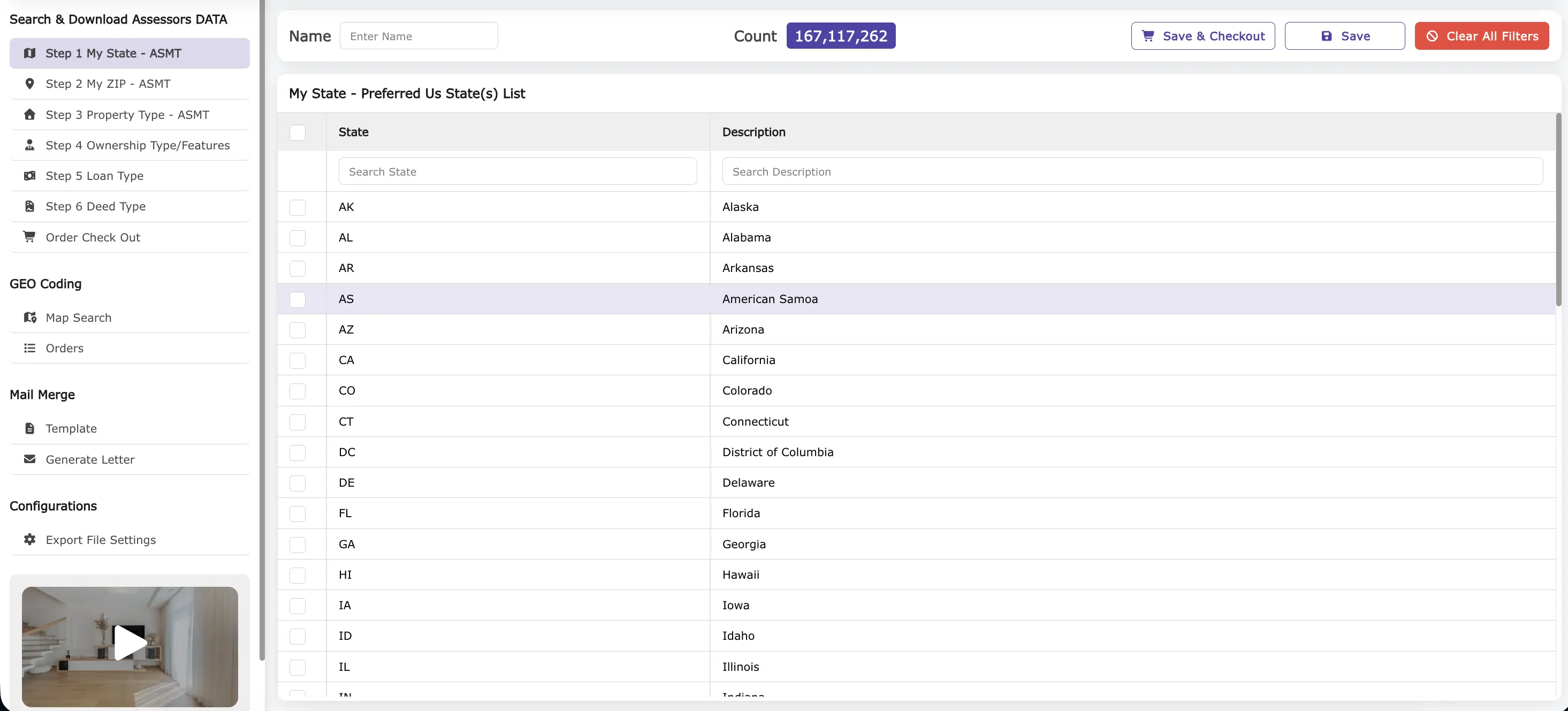Click inside the Search State field
Viewport: 1568px width, 711px height.
pos(517,171)
